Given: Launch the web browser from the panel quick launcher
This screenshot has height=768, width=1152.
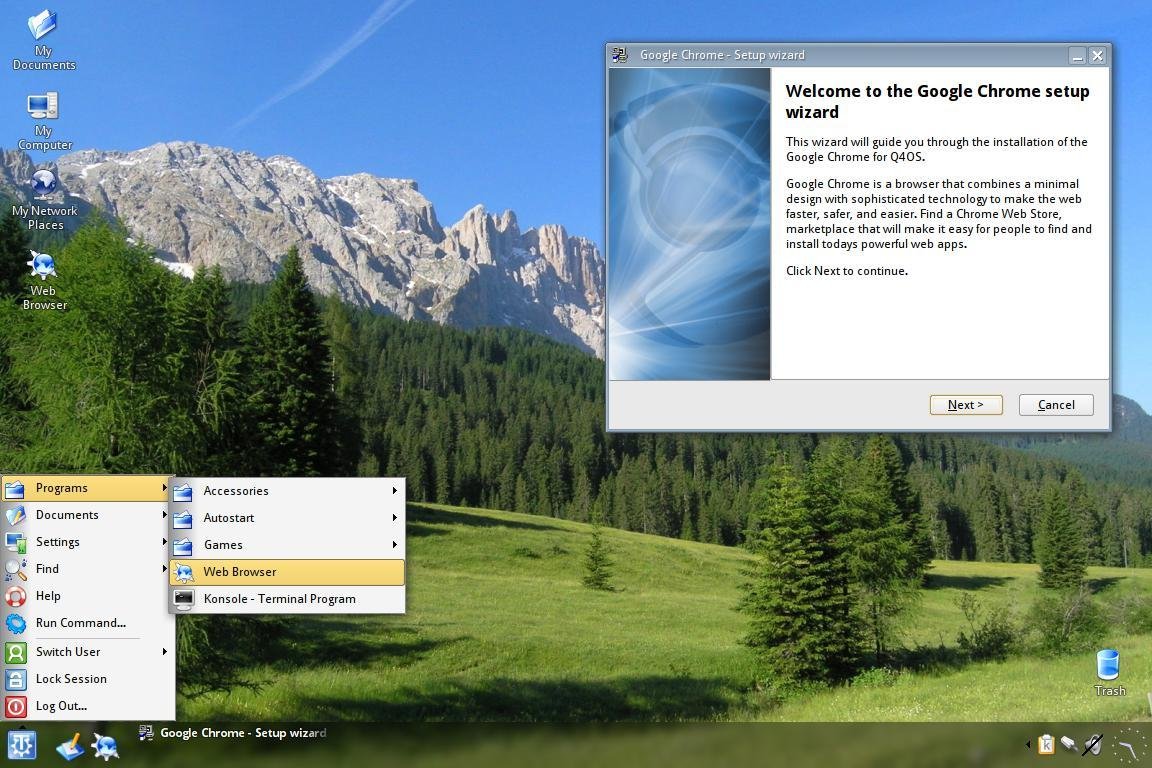Looking at the screenshot, I should (x=105, y=747).
